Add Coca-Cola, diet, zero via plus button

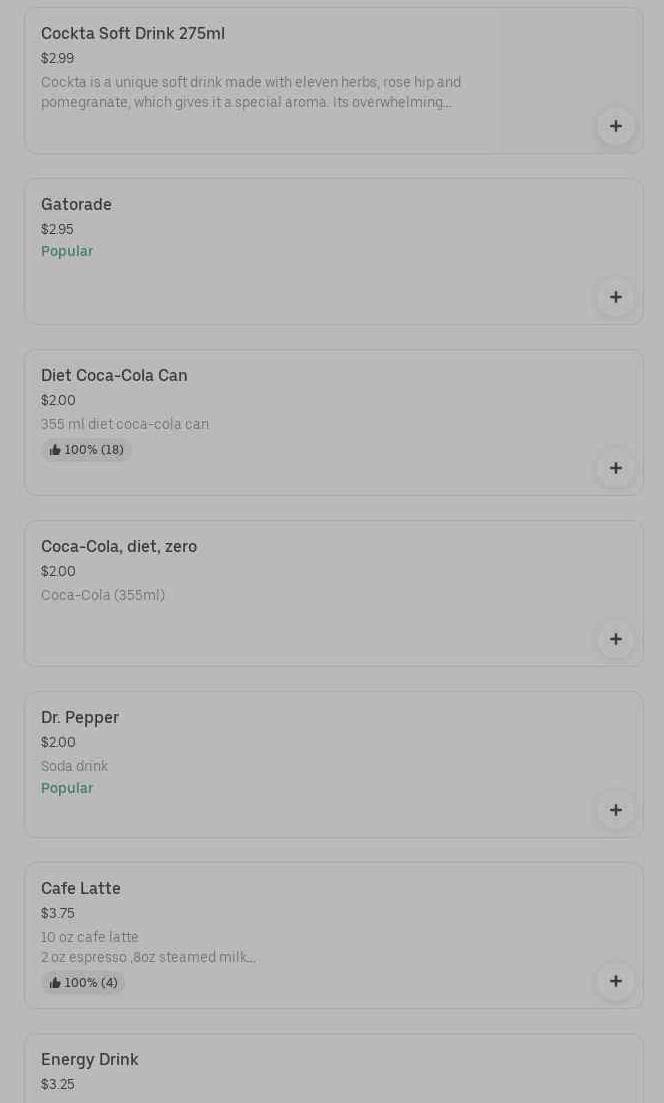click(615, 639)
